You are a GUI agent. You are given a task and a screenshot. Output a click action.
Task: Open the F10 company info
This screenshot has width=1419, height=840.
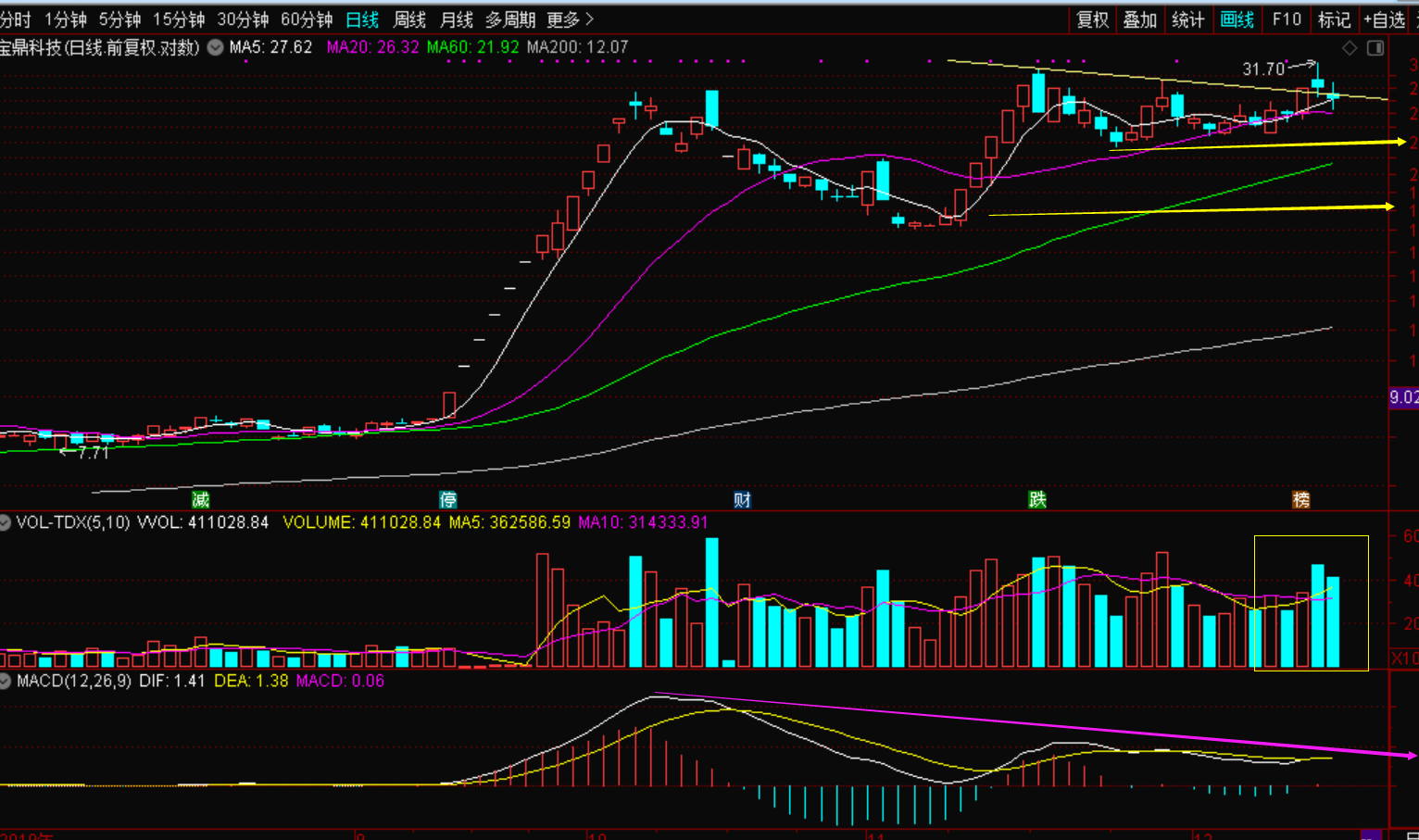tap(1287, 19)
